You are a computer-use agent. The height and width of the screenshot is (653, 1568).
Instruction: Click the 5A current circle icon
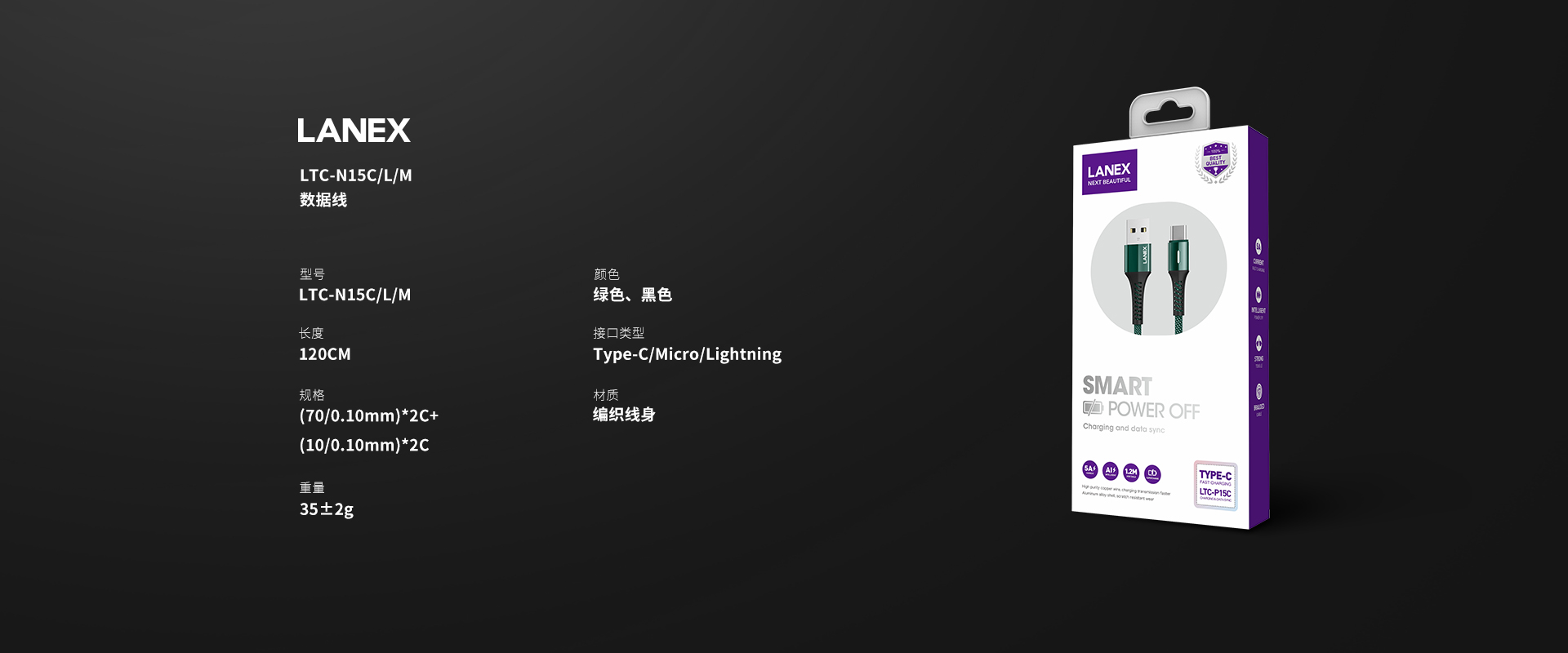click(x=1089, y=469)
